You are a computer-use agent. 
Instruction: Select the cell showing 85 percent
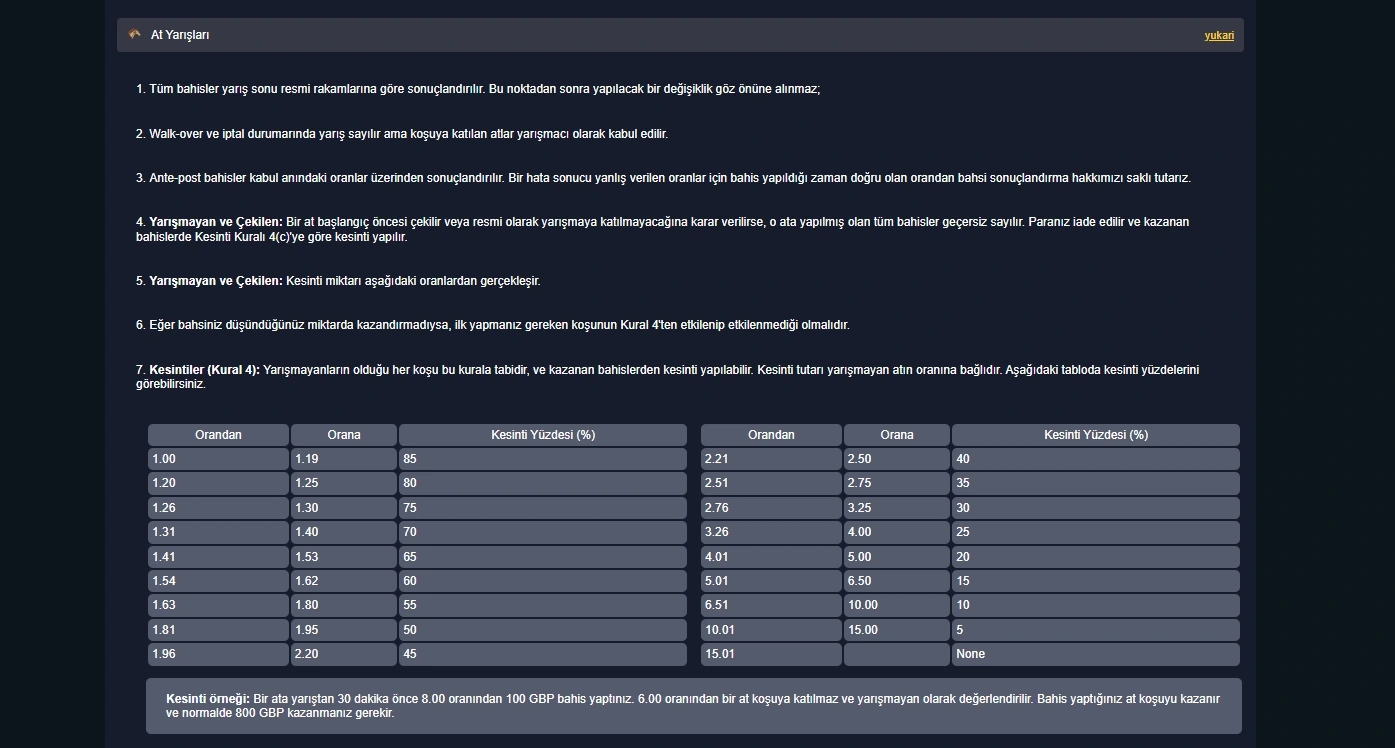tap(543, 459)
